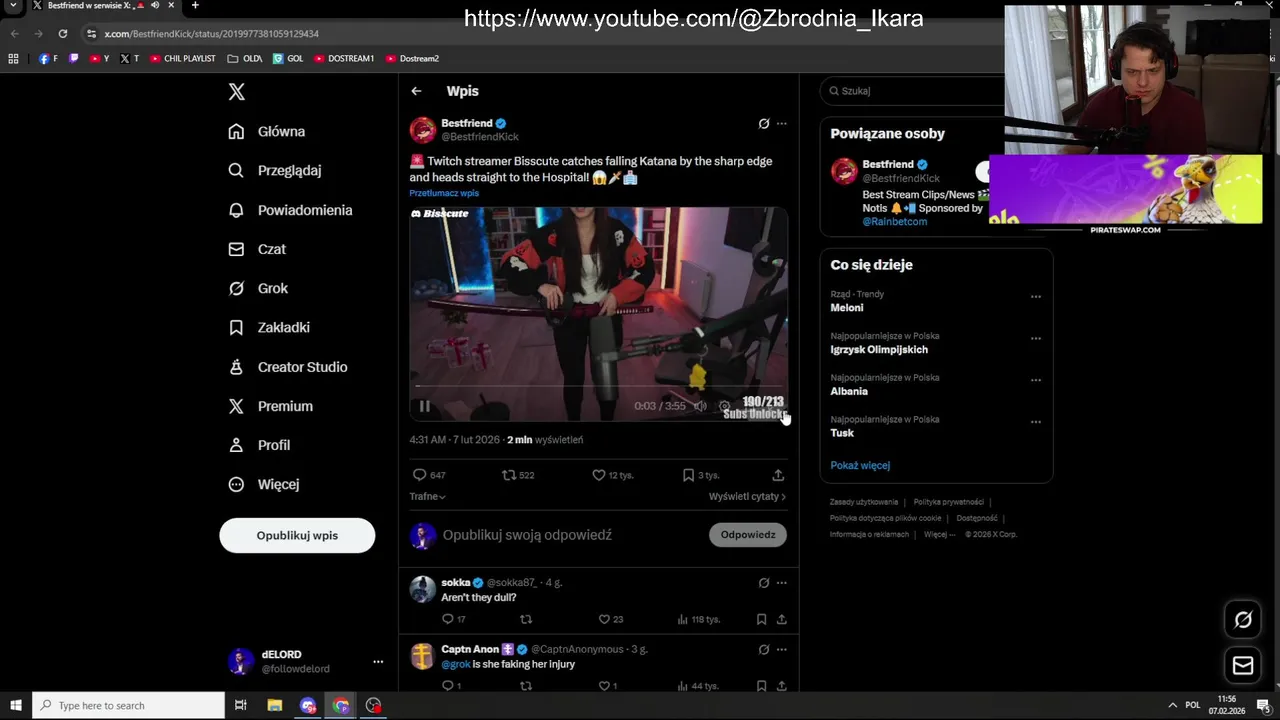Open File Explorer from the taskbar
1280x720 pixels.
275,705
